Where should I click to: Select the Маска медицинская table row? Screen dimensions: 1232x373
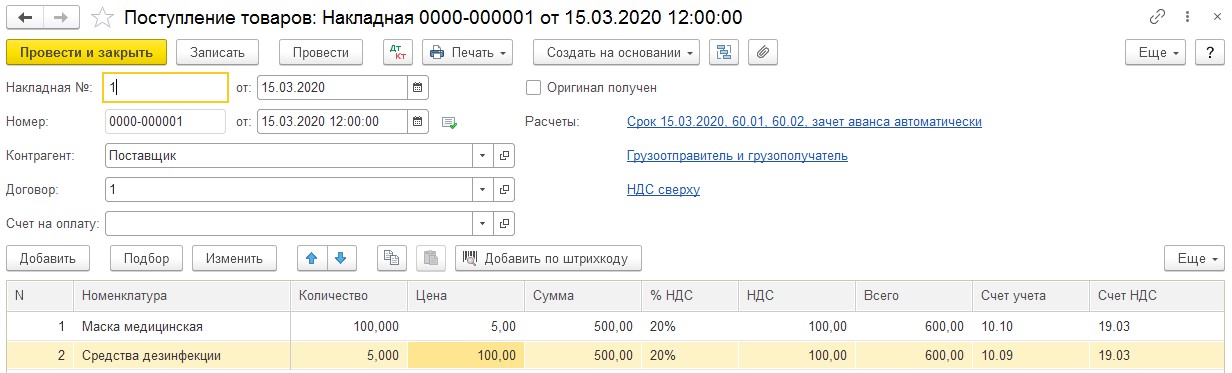coord(616,326)
